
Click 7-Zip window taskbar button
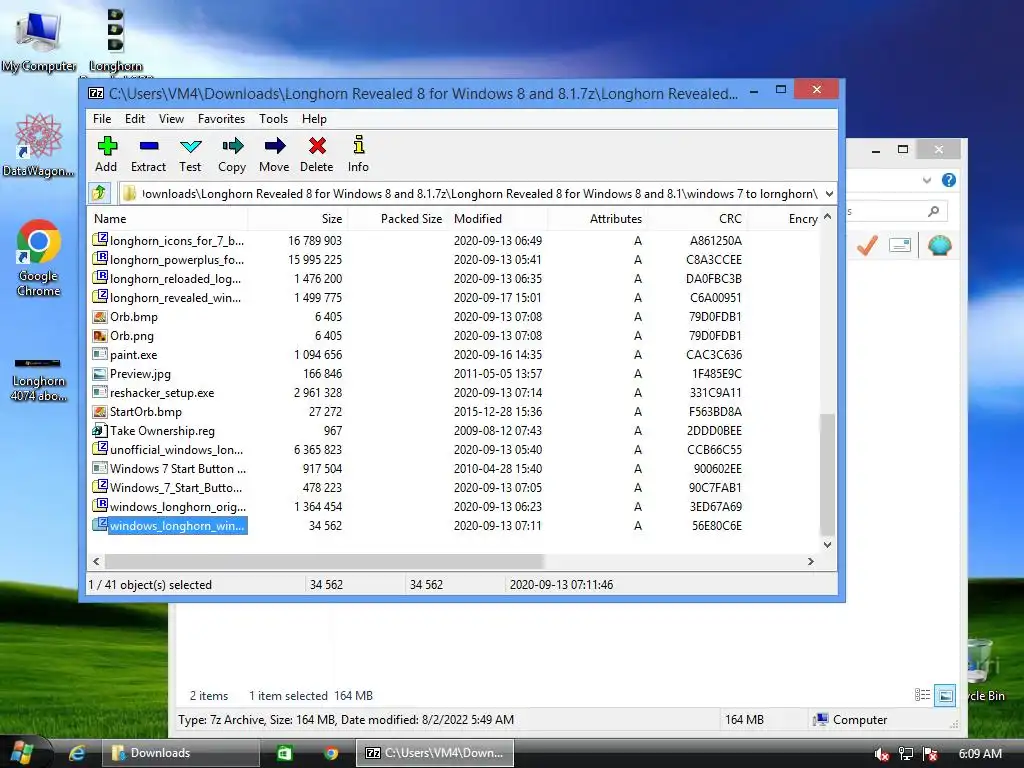click(x=435, y=753)
